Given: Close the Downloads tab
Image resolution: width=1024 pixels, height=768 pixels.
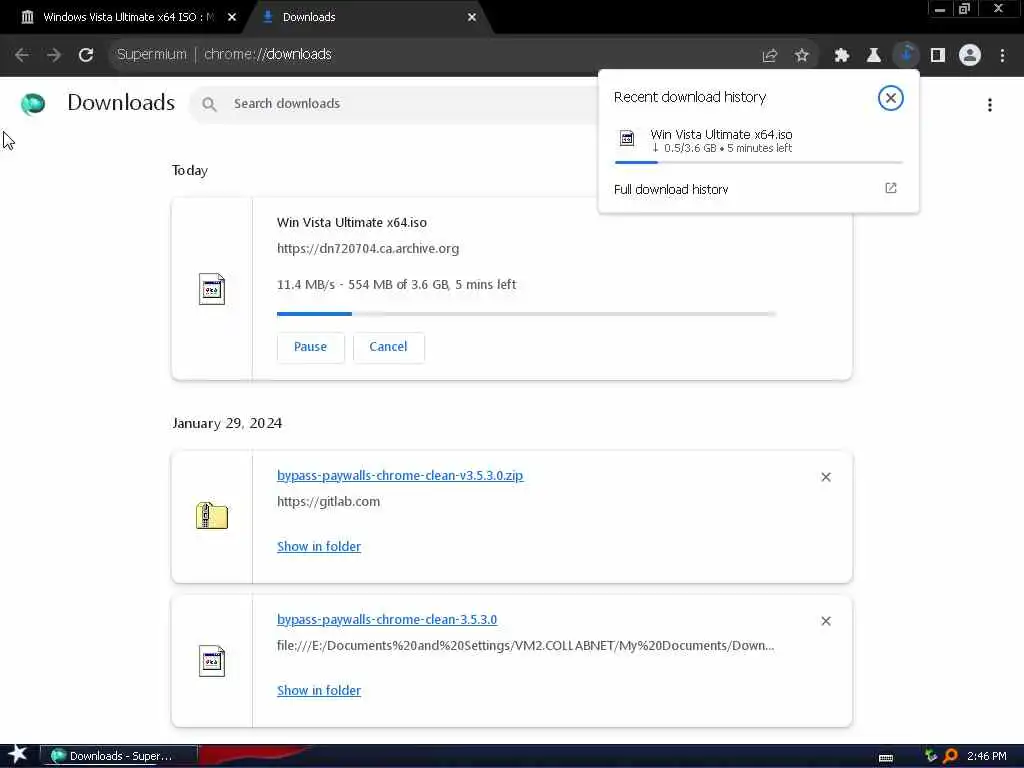Looking at the screenshot, I should 472,18.
